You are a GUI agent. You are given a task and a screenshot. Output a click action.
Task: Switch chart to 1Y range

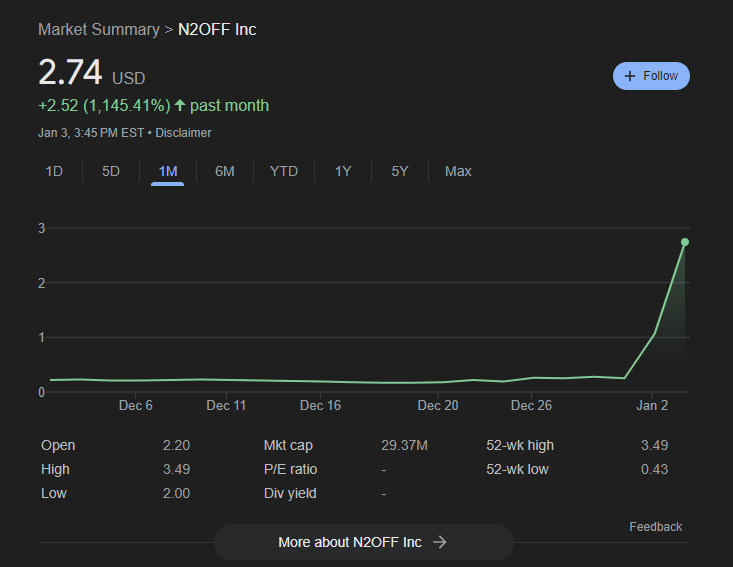pyautogui.click(x=343, y=171)
